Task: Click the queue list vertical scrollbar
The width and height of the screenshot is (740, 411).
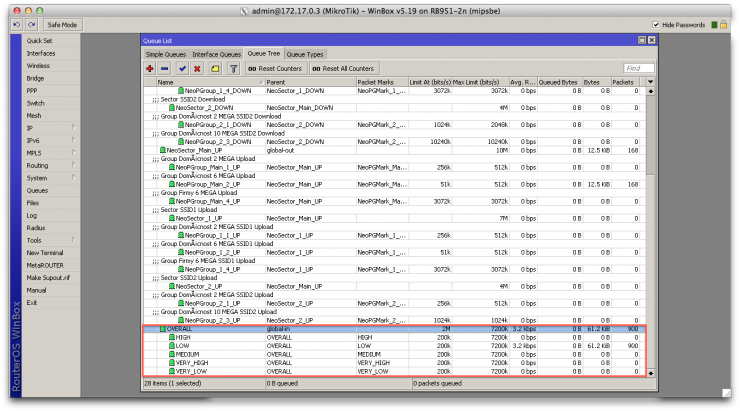Action: click(x=650, y=231)
